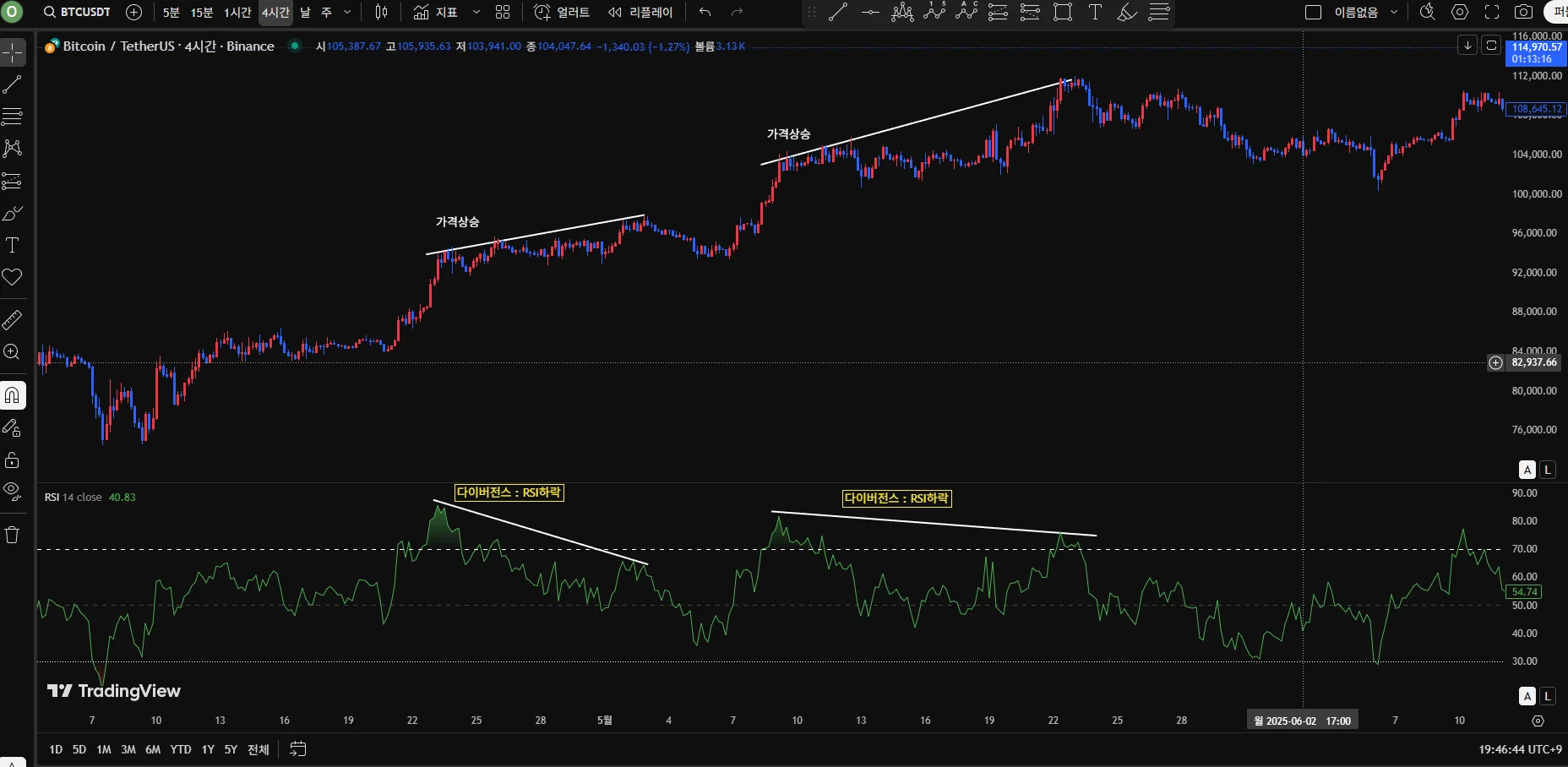Open the brush drawing tool

tap(12, 214)
